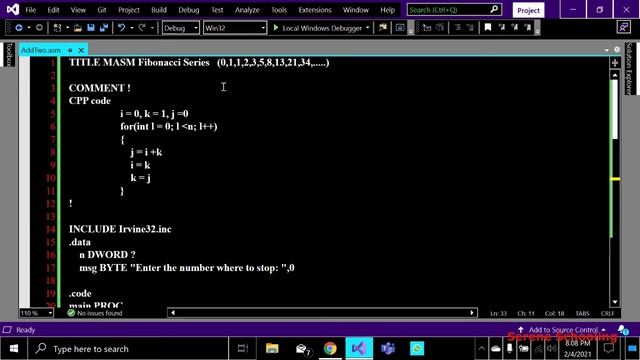Click the Search (Ctrl+Q) box
Screen dimensions: 640x360
click(x=454, y=9)
